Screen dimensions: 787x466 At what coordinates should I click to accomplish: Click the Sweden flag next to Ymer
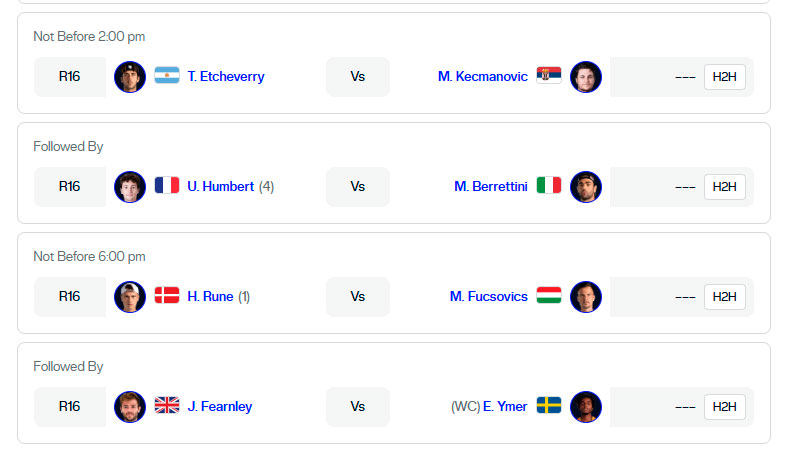(549, 406)
